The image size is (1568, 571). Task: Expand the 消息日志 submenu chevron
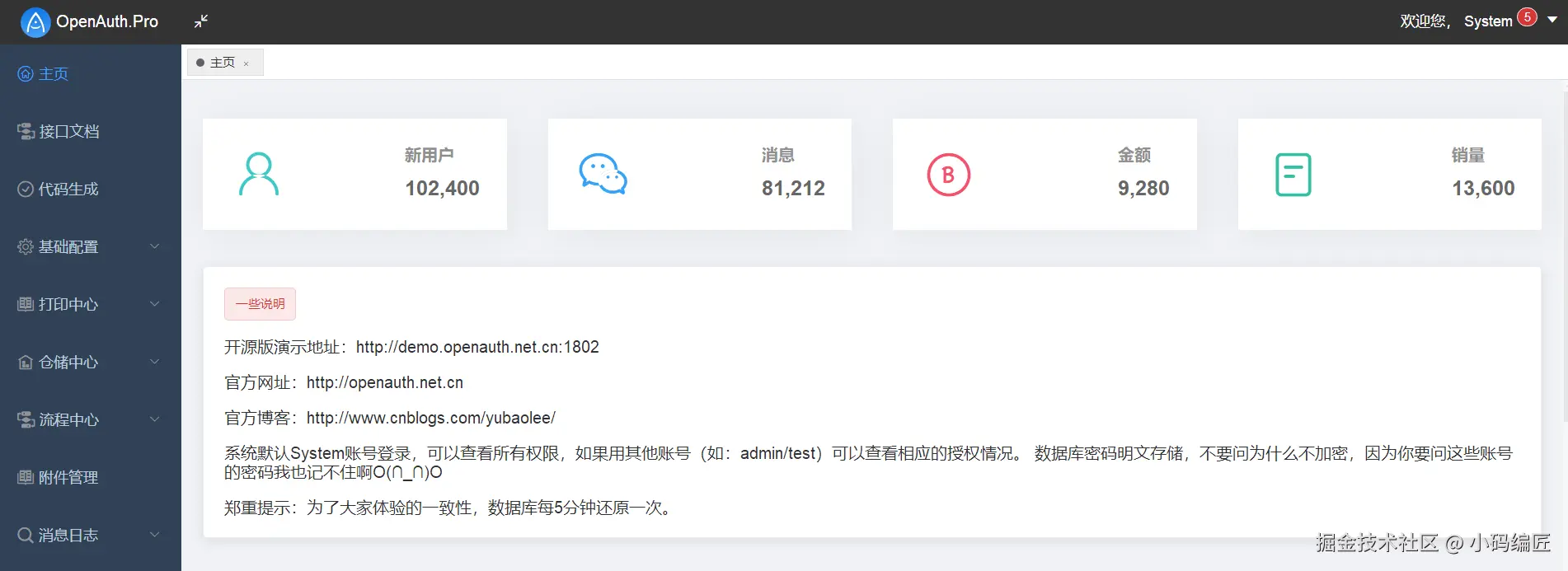point(154,535)
